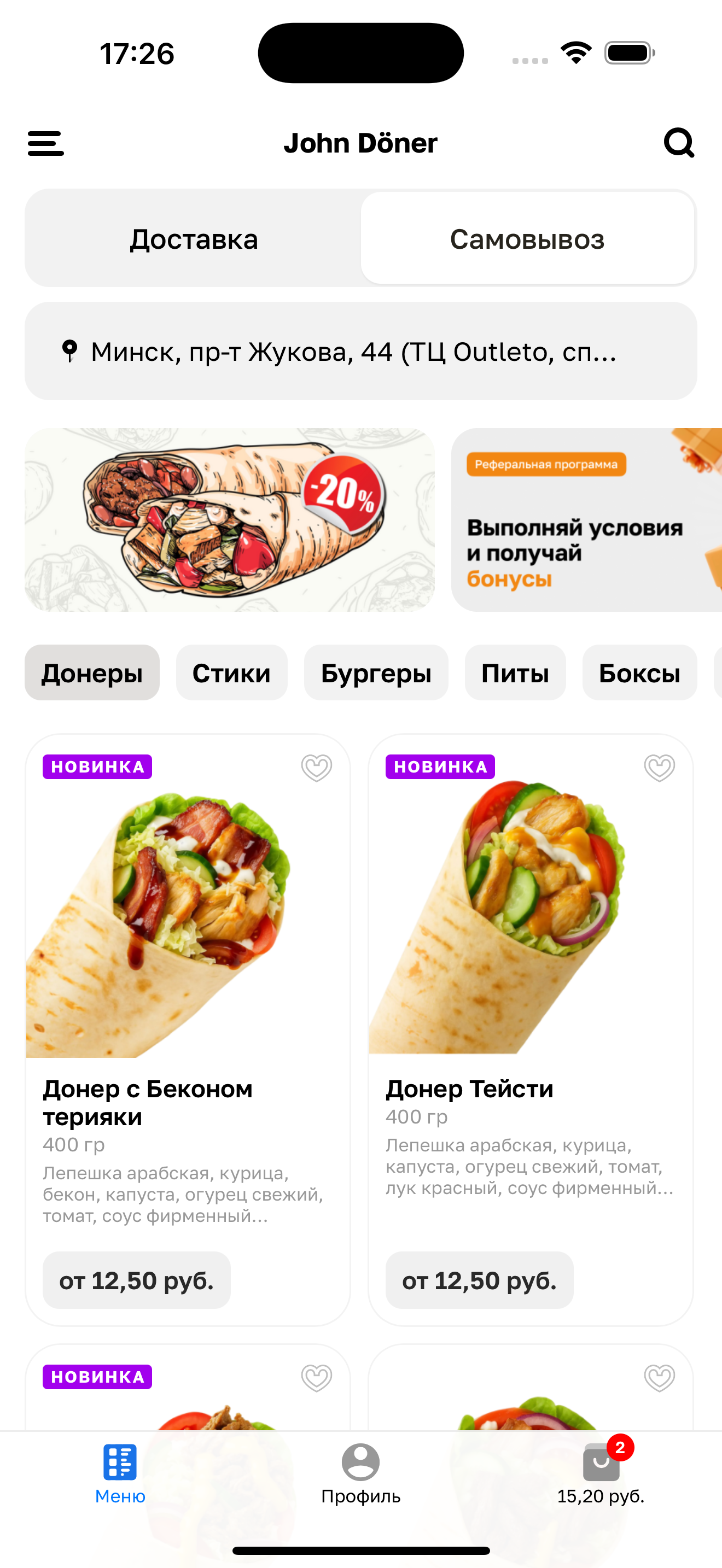Select the Стики category
Image resolution: width=722 pixels, height=1568 pixels.
tap(231, 672)
